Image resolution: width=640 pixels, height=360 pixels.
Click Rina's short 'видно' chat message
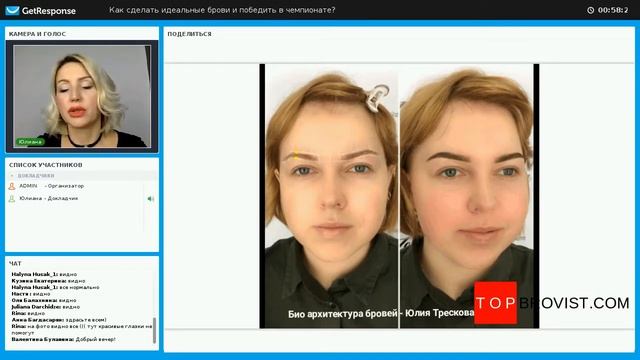pos(28,313)
